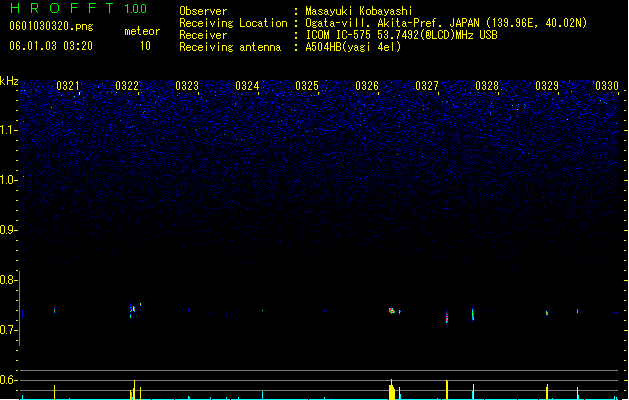
Task: Select the 0323 time marker
Action: tap(187, 86)
